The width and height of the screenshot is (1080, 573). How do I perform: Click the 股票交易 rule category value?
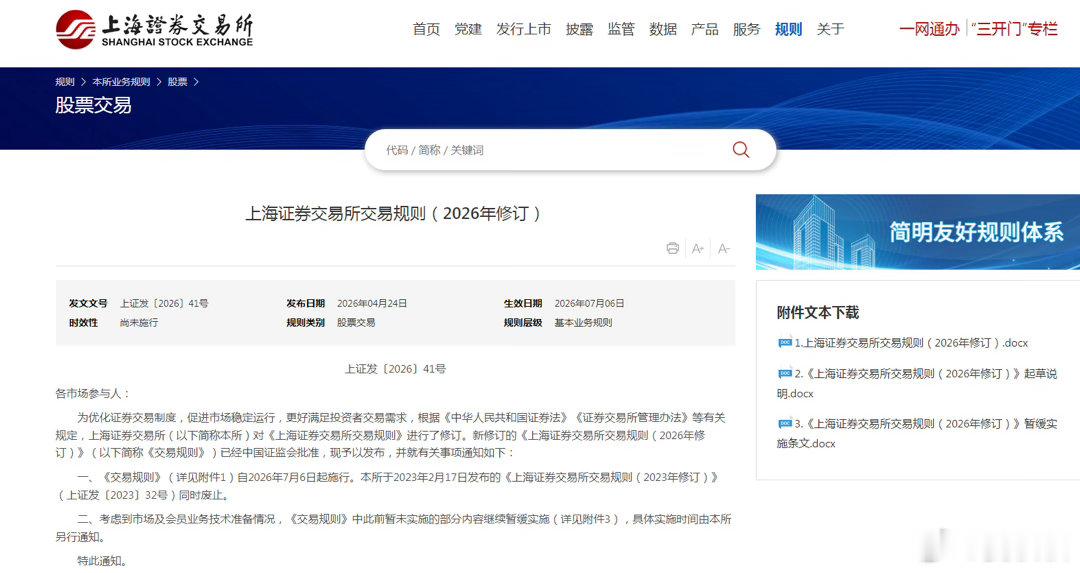coord(356,322)
